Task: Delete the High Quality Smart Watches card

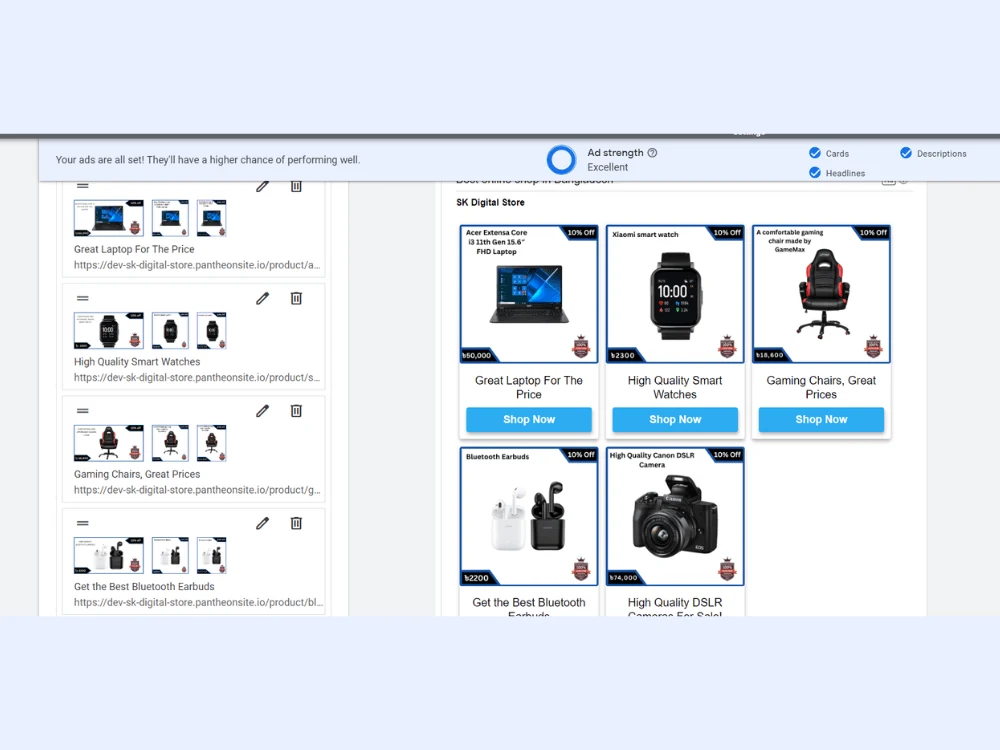Action: pyautogui.click(x=296, y=298)
